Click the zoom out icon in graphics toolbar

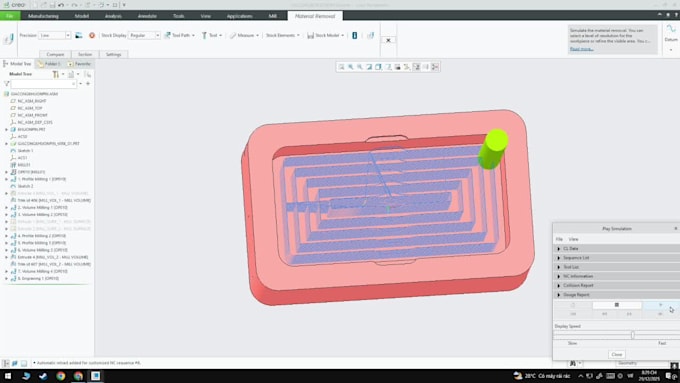(x=360, y=67)
